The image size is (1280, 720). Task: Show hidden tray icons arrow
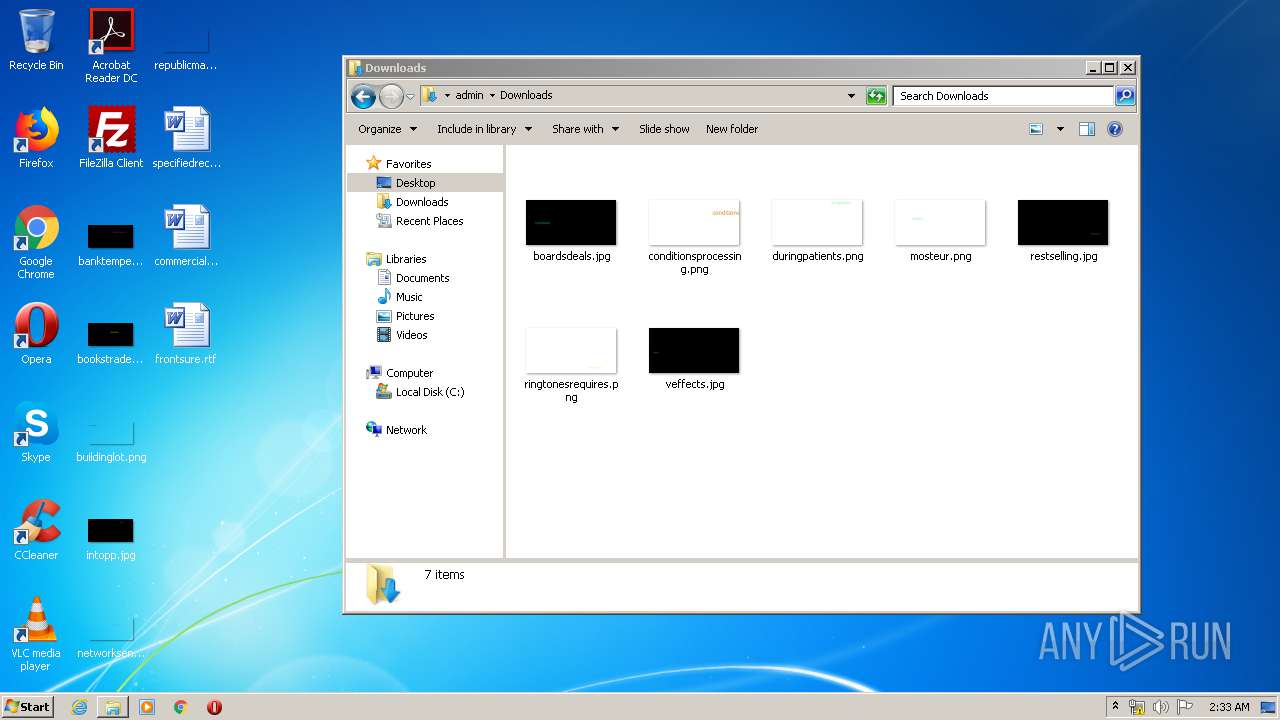tap(1115, 707)
